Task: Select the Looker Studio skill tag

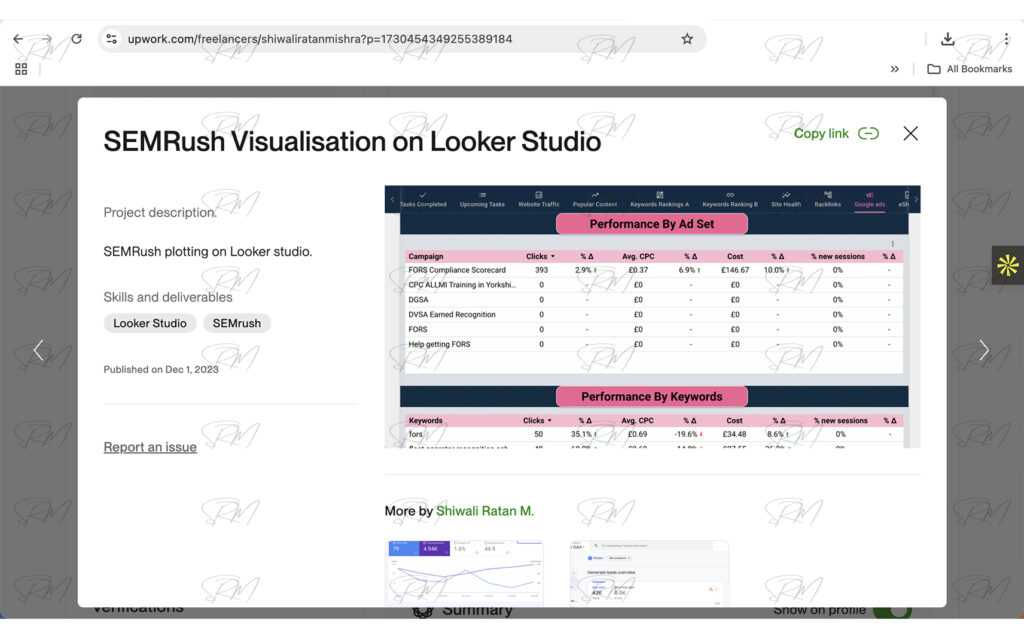Action: (150, 323)
